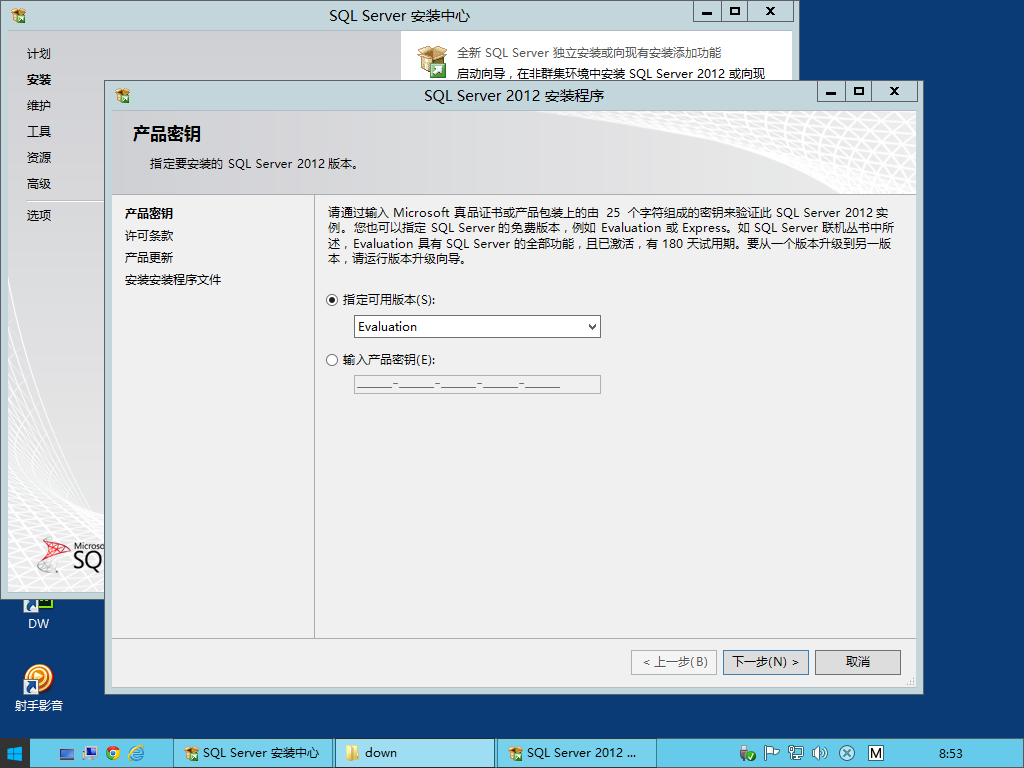Screen dimensions: 1024x768
Task: Select 许可条款 step in setup sidebar
Action: (x=149, y=236)
